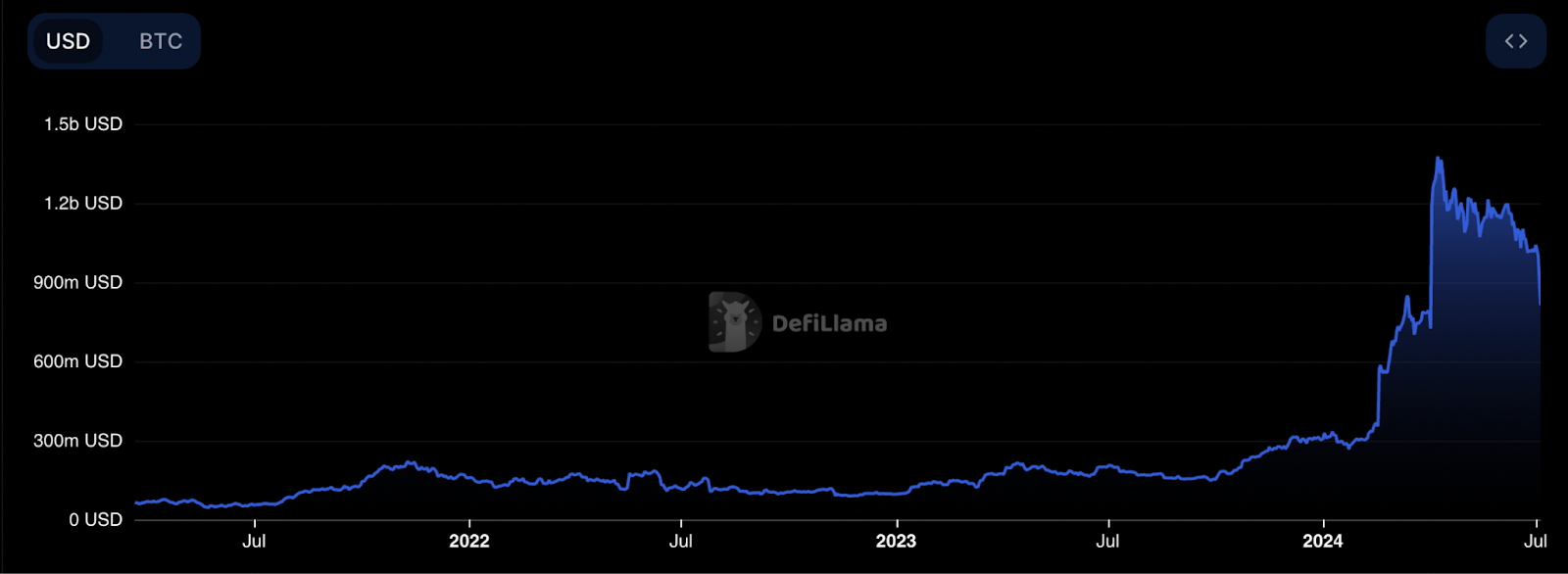This screenshot has height=574, width=1568.
Task: Click the DefiLlama watermark text
Action: point(829,323)
